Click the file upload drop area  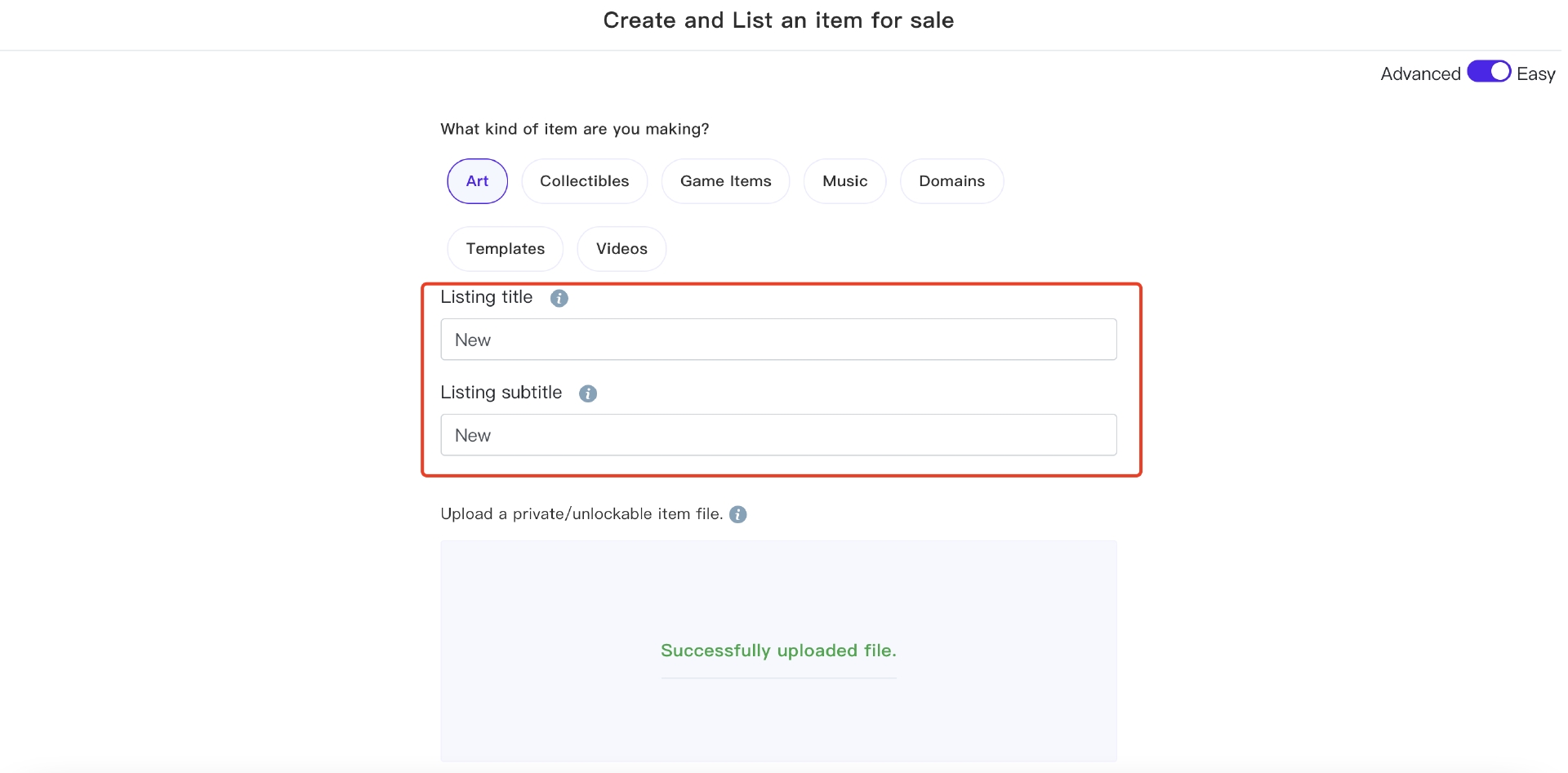point(779,651)
